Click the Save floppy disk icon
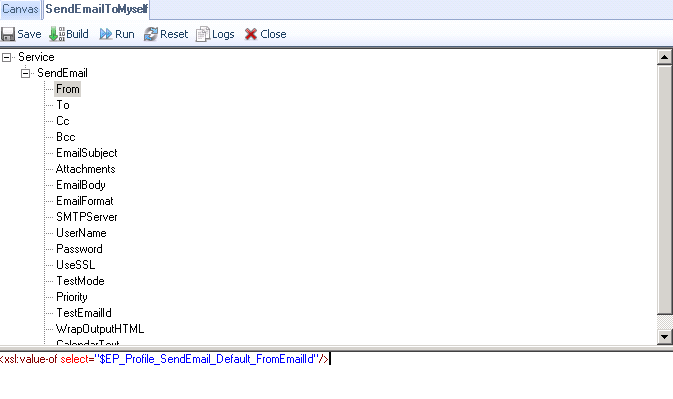673x399 pixels. click(8, 34)
